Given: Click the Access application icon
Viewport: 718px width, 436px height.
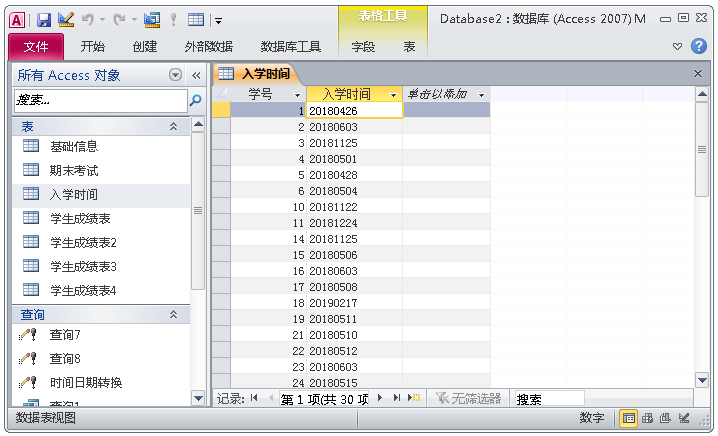Looking at the screenshot, I should click(x=17, y=20).
